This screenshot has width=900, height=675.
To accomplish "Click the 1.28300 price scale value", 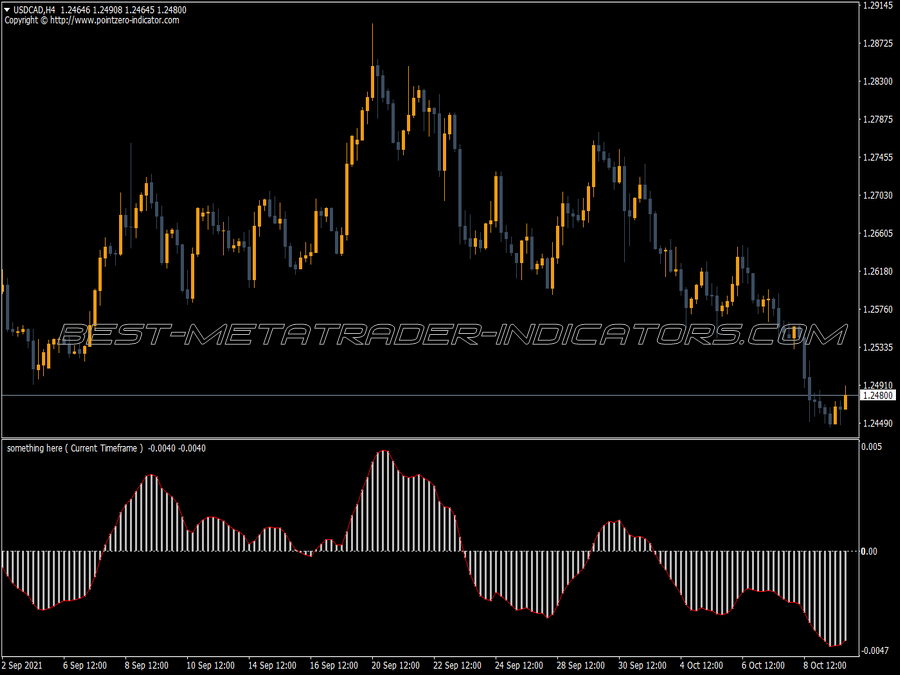I will (878, 82).
